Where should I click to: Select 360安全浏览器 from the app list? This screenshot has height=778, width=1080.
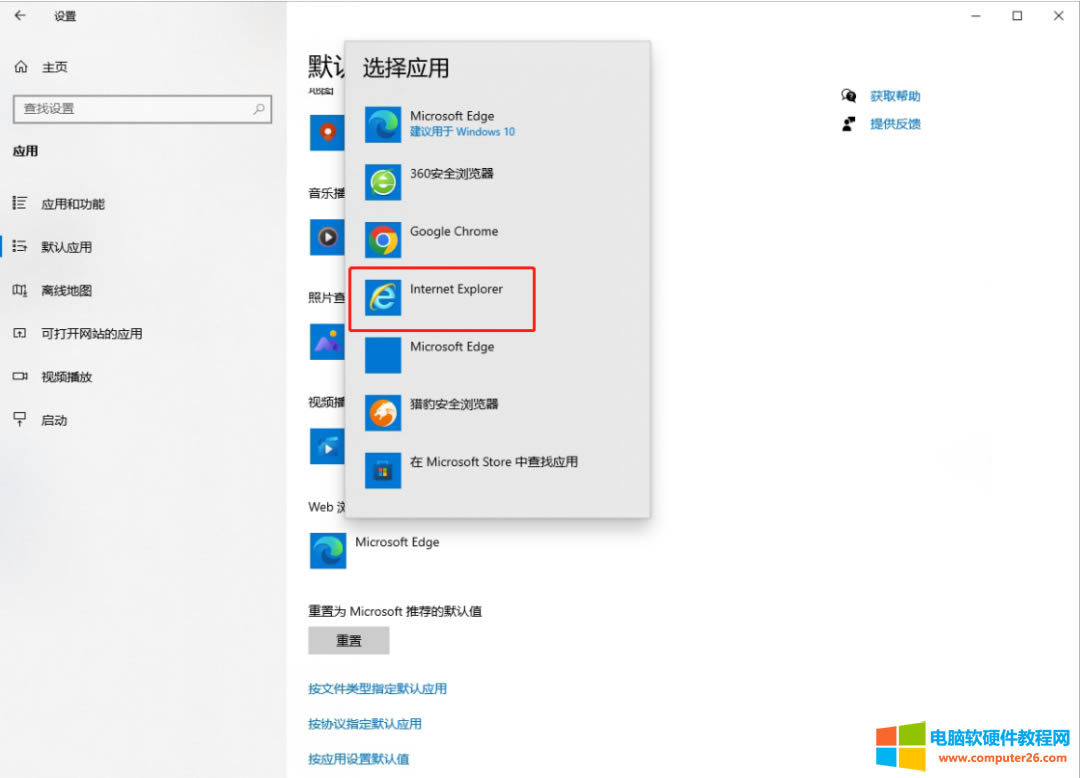(x=448, y=174)
